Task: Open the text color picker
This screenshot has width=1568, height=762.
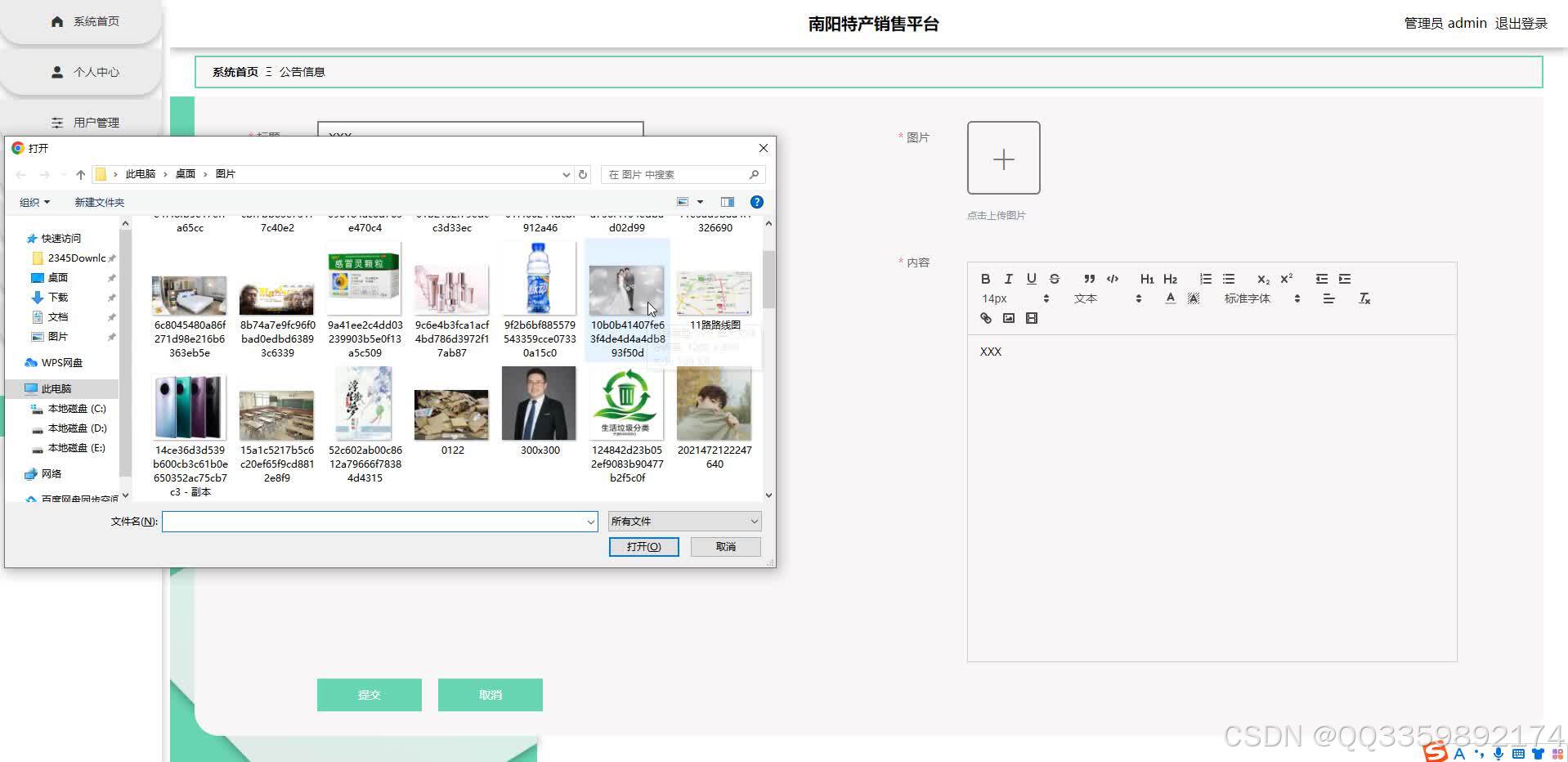Action: click(1170, 298)
